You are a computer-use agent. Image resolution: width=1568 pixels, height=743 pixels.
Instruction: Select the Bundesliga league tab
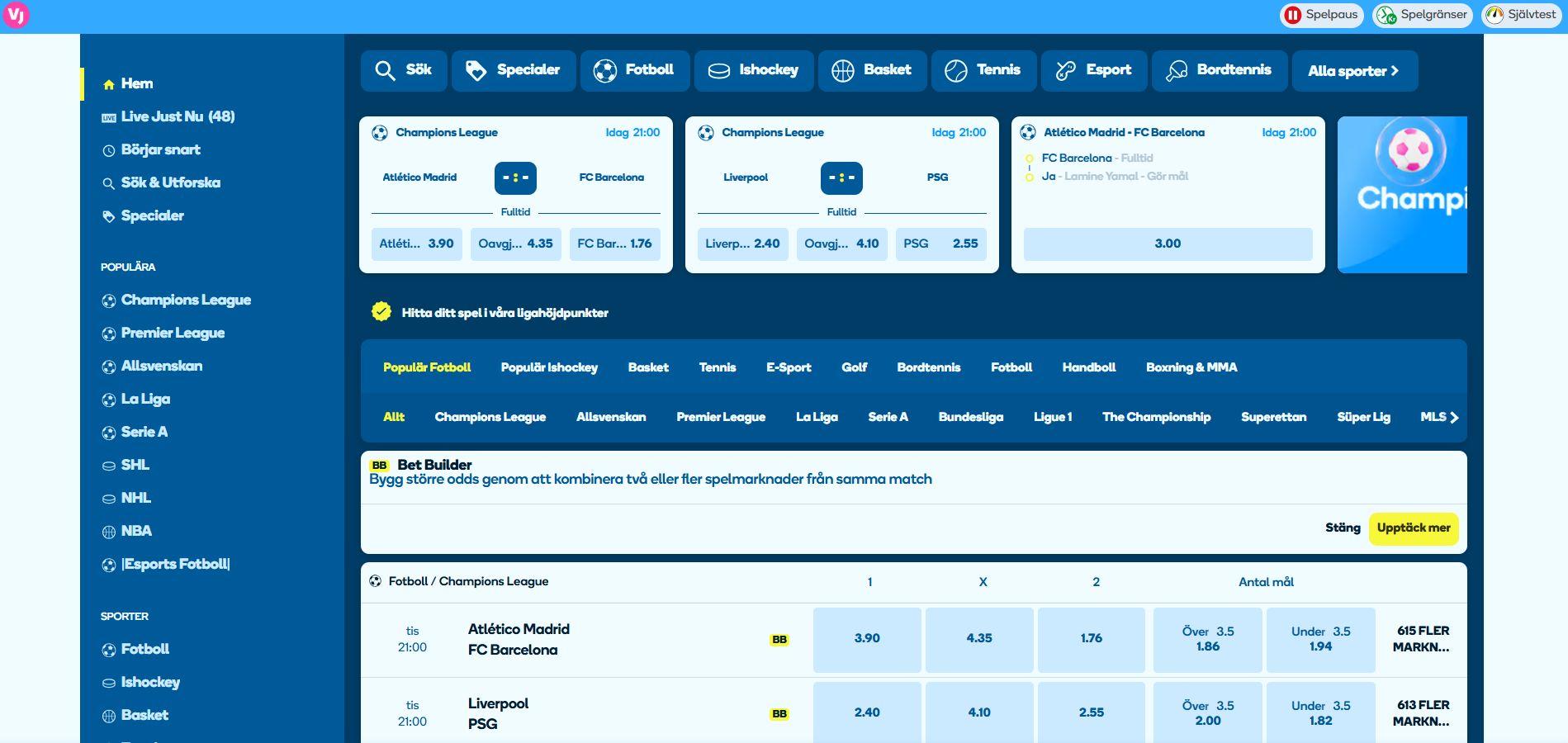[x=972, y=417]
